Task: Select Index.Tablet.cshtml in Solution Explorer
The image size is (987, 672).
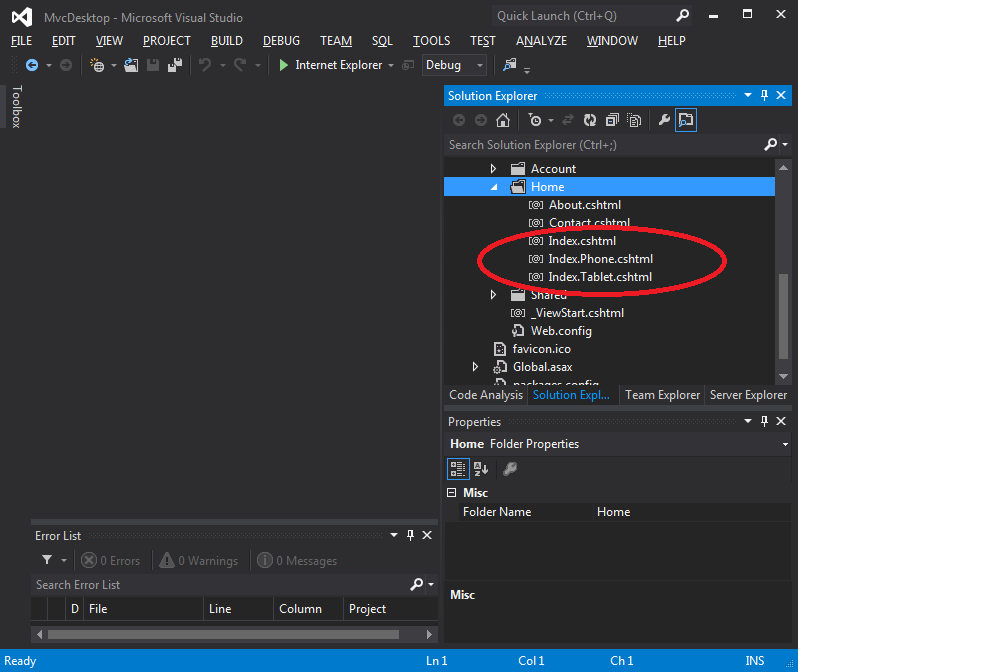Action: 600,277
